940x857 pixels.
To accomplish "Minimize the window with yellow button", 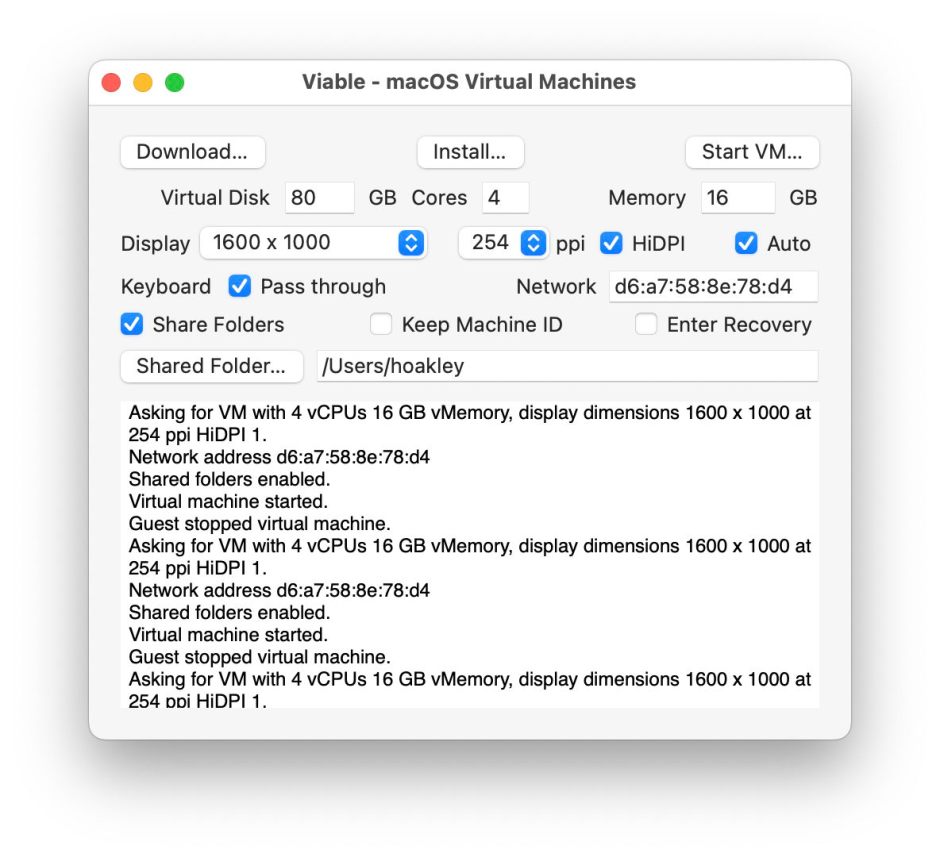I will (x=143, y=83).
